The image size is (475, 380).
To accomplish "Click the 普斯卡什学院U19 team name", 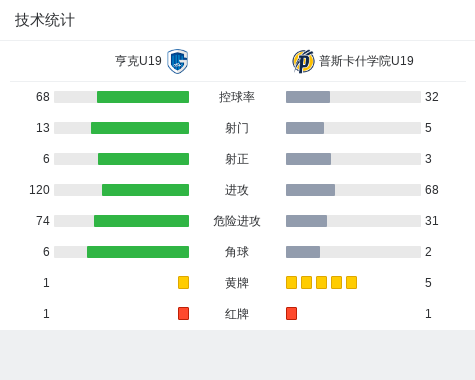I will tap(366, 61).
